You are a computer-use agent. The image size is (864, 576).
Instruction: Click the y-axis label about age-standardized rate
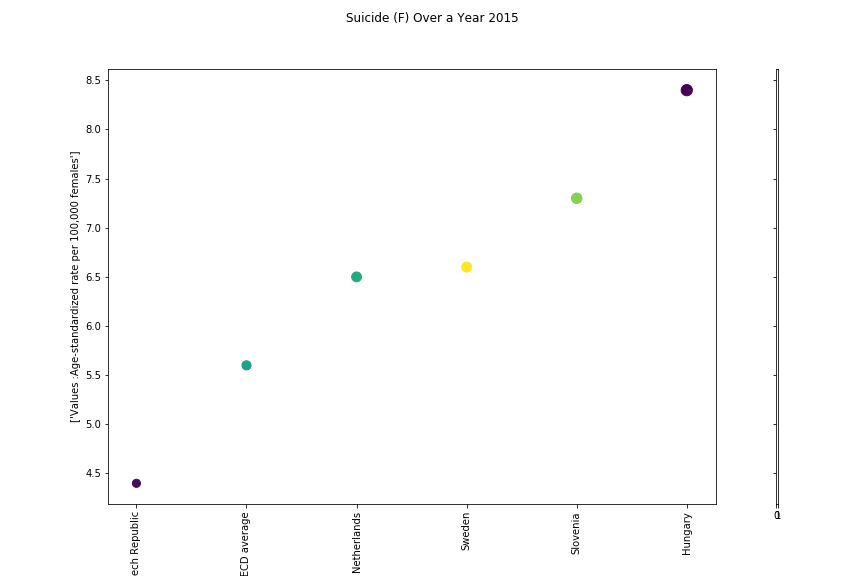pyautogui.click(x=75, y=286)
